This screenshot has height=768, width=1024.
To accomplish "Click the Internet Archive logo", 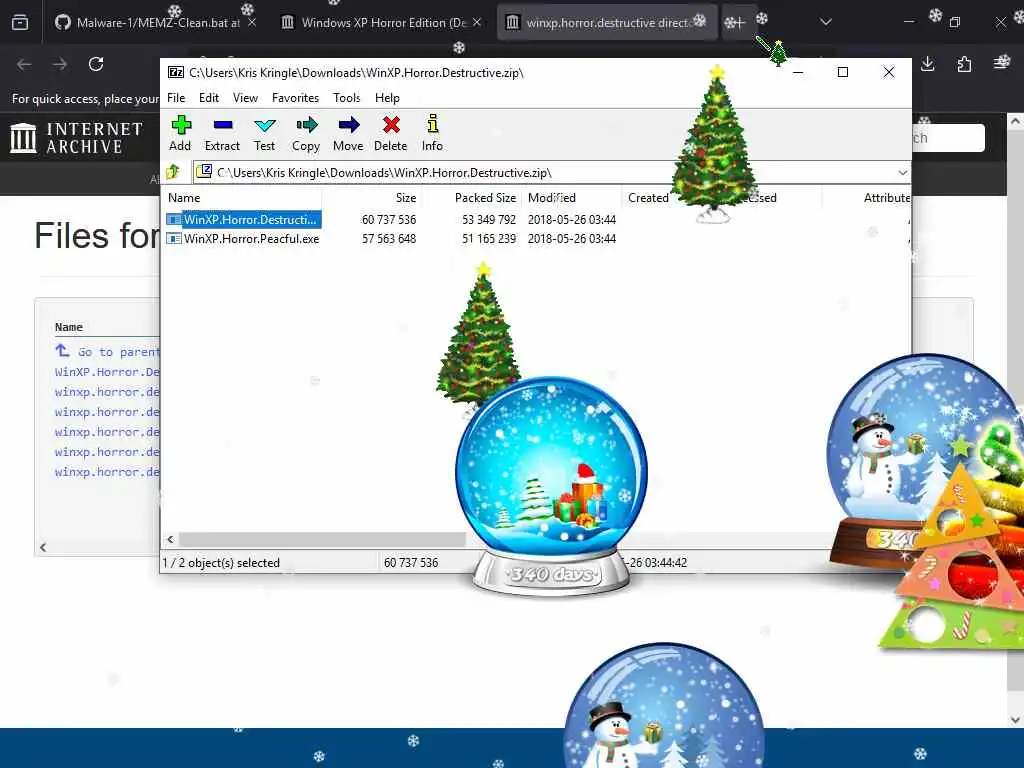I will 76,138.
